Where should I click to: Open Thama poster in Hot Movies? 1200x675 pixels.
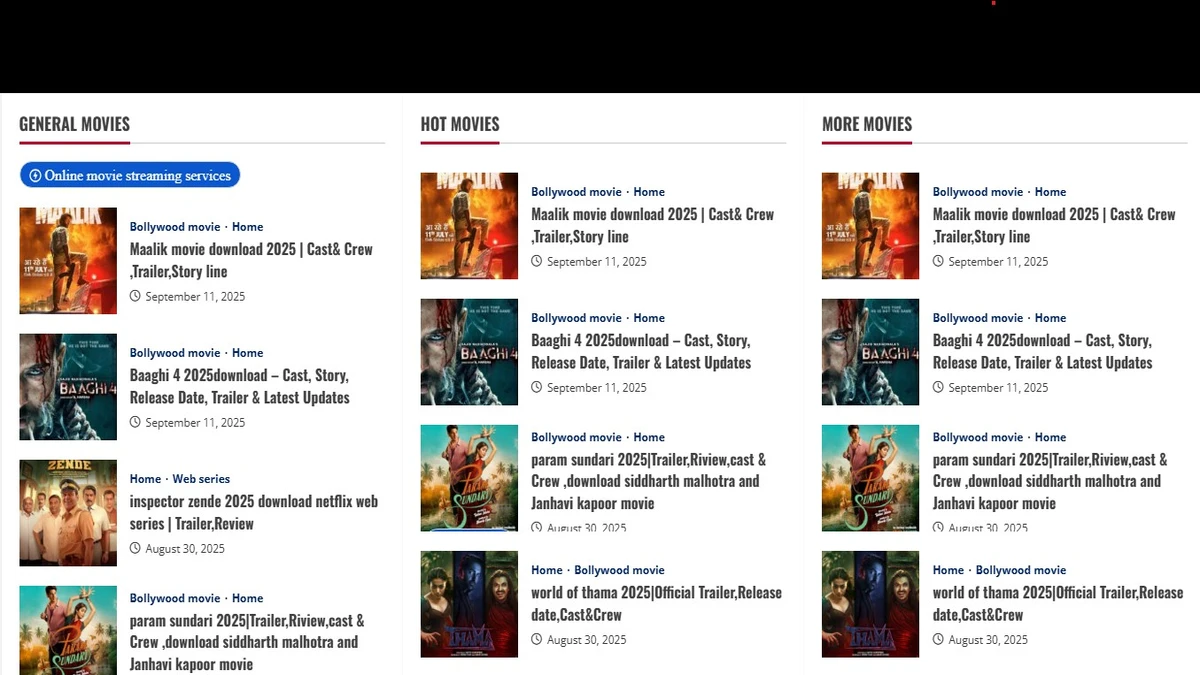coord(469,604)
